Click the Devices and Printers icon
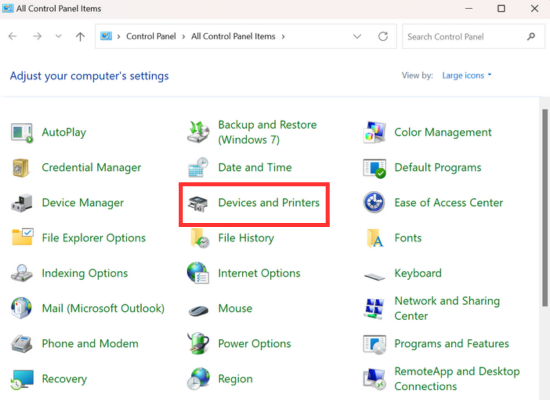The height and width of the screenshot is (400, 550). [198, 203]
